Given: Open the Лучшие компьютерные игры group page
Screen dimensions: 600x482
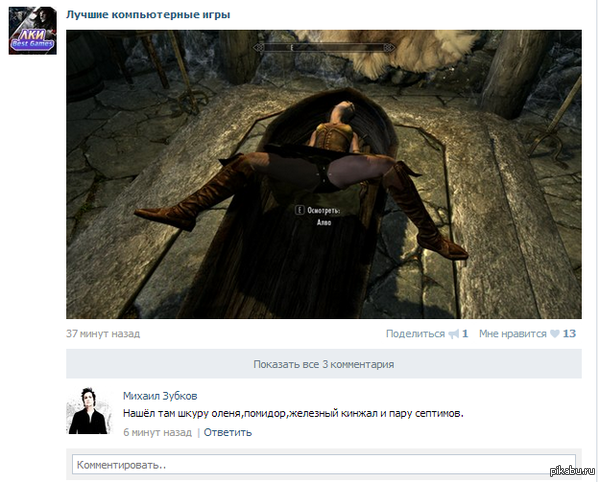Looking at the screenshot, I should pos(148,15).
